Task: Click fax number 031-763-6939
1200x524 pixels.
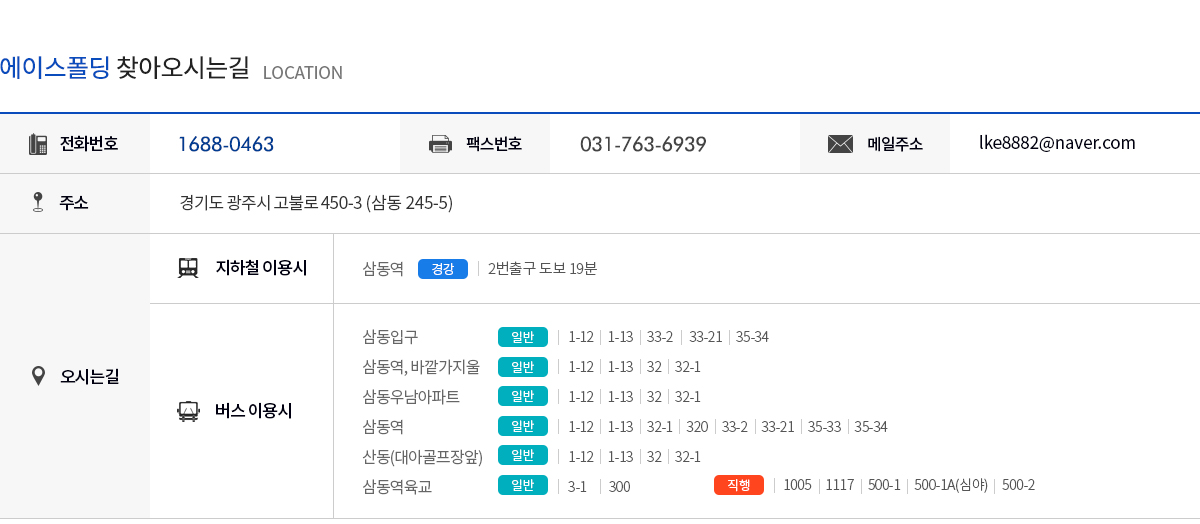Action: (643, 144)
